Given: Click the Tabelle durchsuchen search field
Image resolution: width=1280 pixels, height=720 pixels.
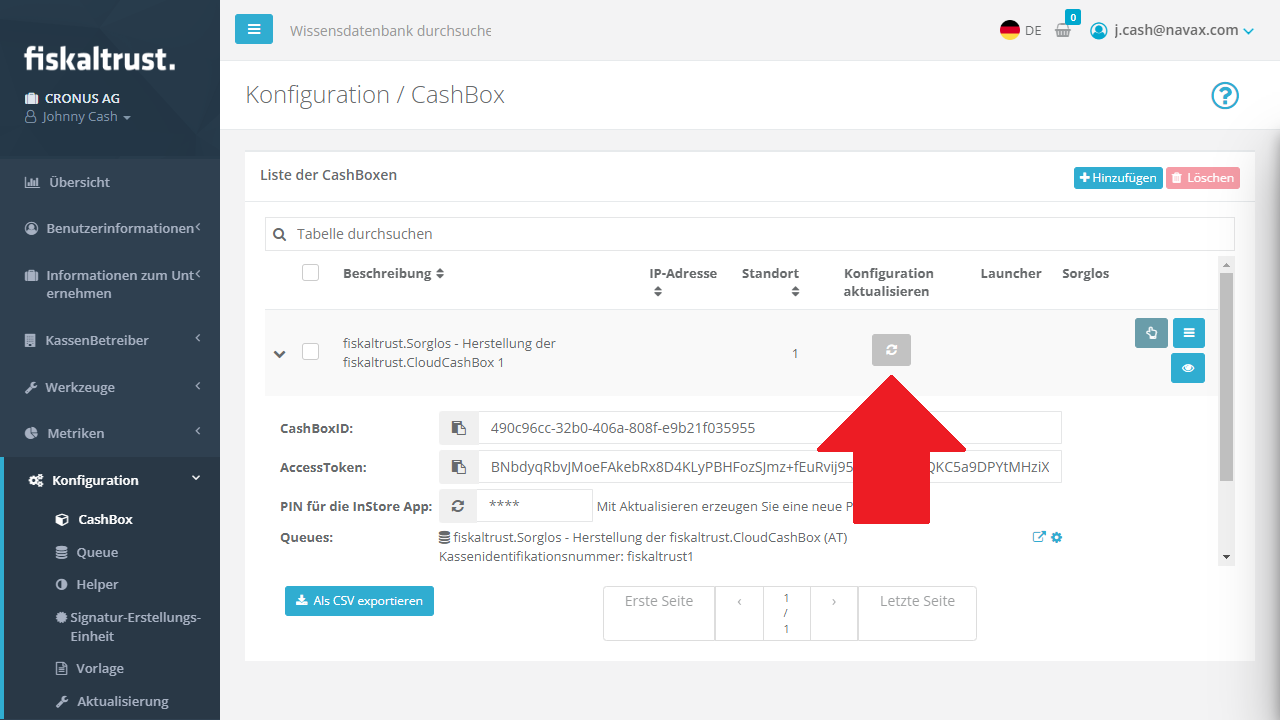Looking at the screenshot, I should (x=750, y=234).
